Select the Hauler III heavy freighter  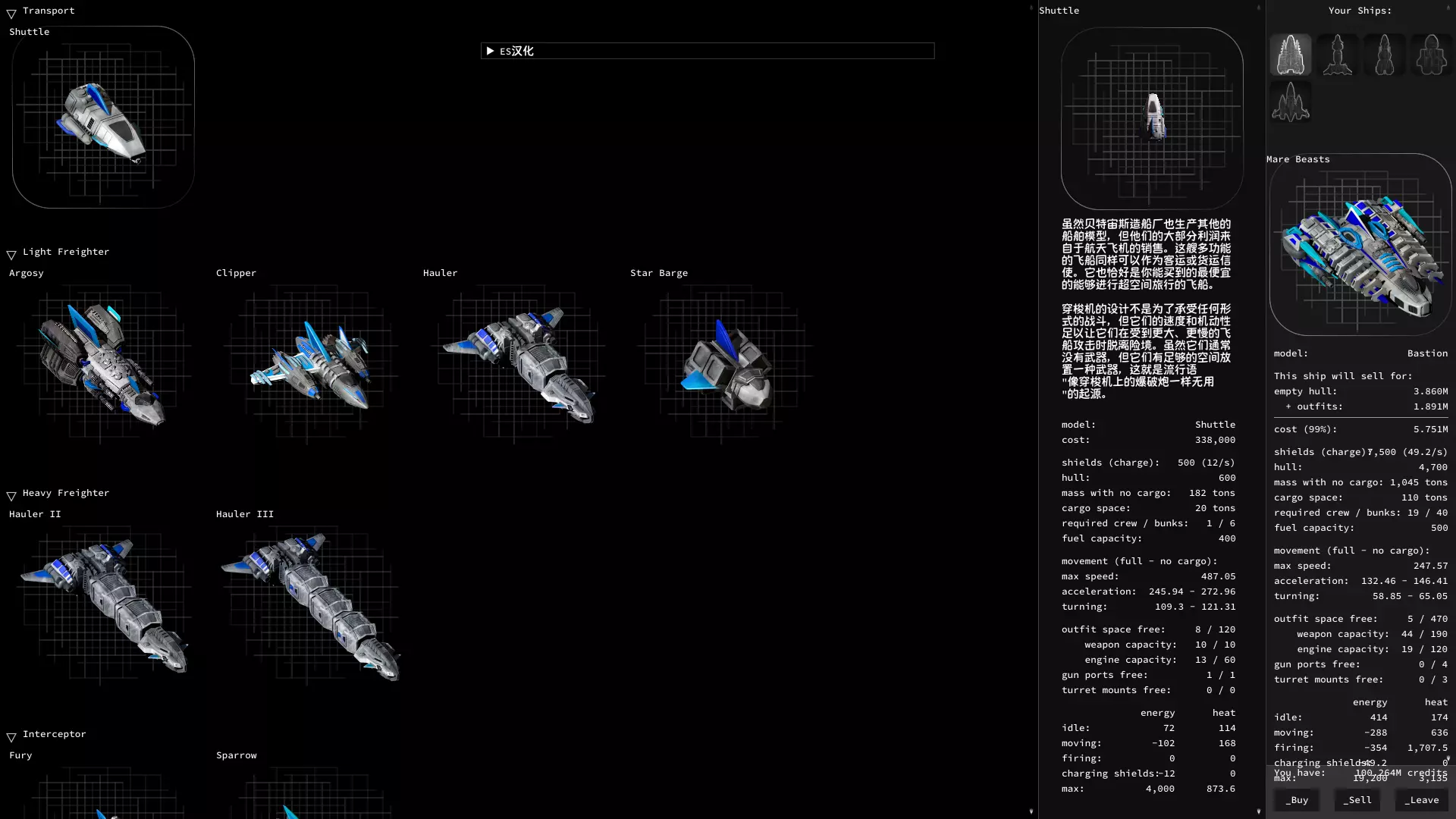click(310, 604)
